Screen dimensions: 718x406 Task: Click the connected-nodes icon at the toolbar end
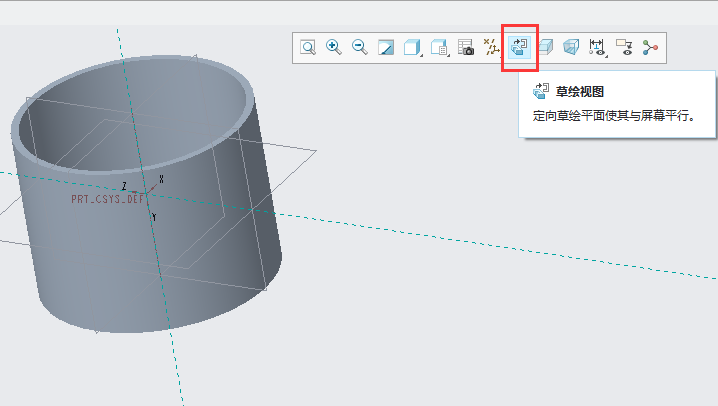(x=651, y=47)
